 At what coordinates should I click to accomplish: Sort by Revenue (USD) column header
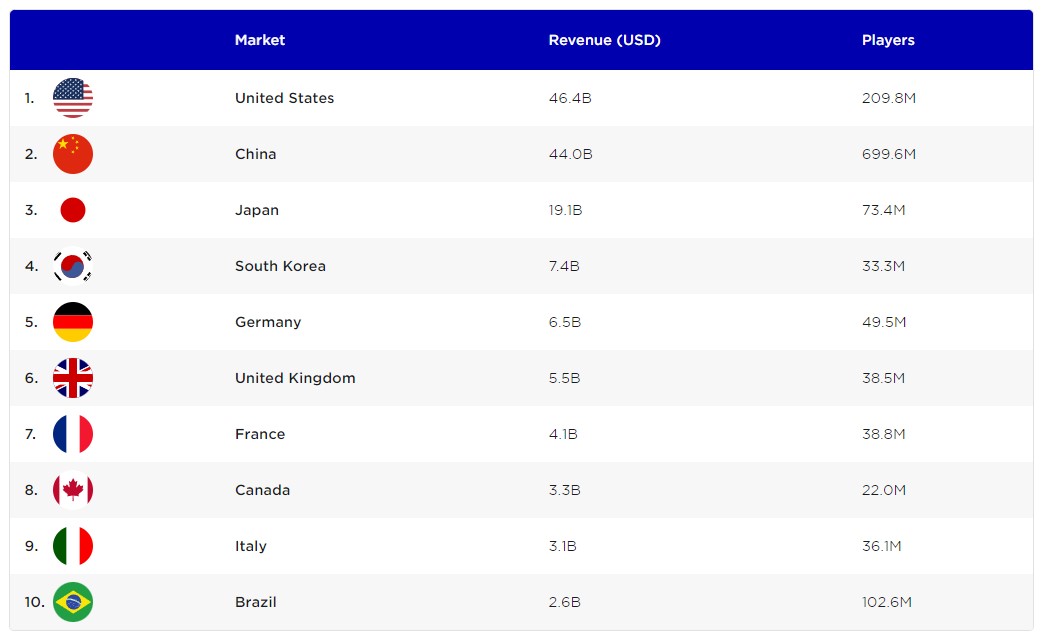click(604, 40)
